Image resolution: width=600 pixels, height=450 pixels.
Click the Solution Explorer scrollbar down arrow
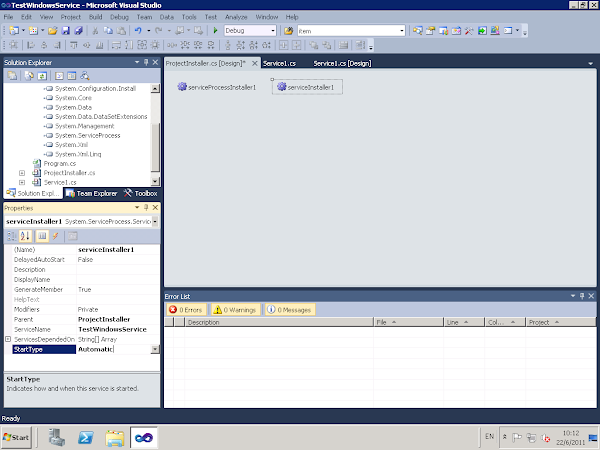coord(155,181)
